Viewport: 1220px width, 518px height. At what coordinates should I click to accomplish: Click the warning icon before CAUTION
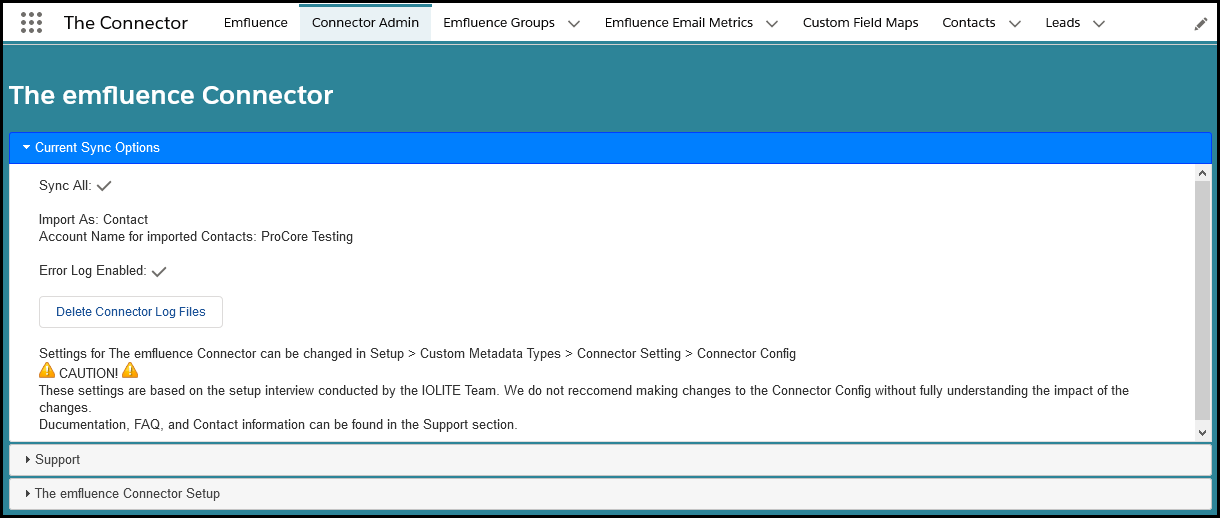(47, 371)
